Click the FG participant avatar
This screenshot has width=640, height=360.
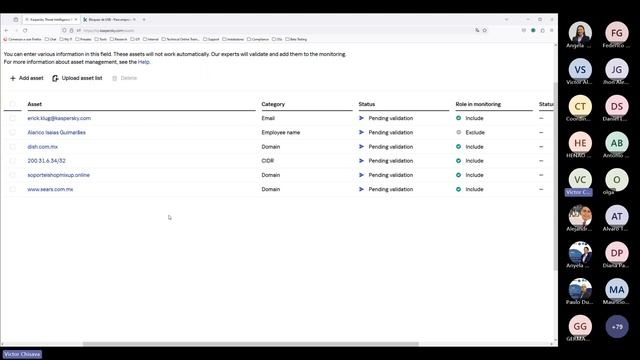(x=617, y=33)
